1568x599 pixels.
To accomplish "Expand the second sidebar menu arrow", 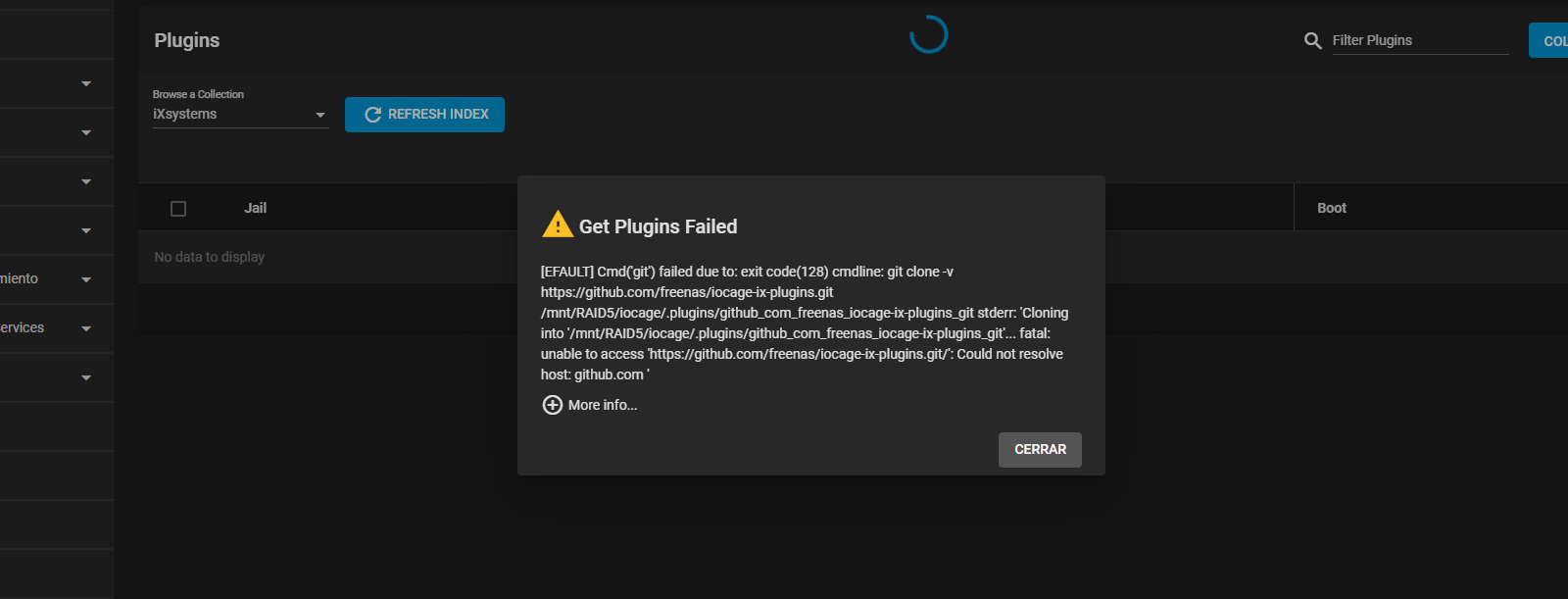I will point(86,133).
